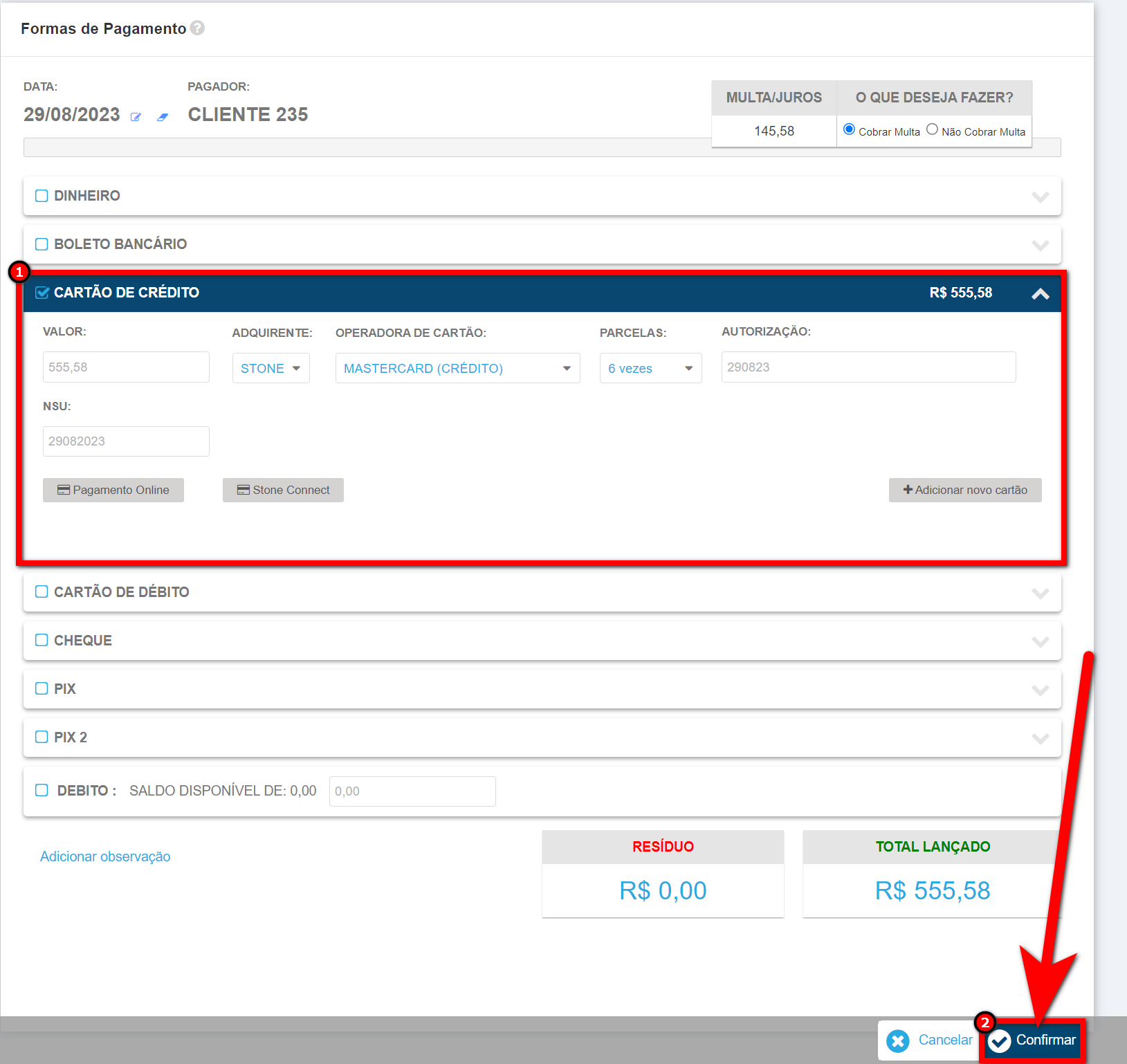This screenshot has height=1064, width=1127.
Task: Collapse the Cartão de Crédito section chevron
Action: 1040,293
